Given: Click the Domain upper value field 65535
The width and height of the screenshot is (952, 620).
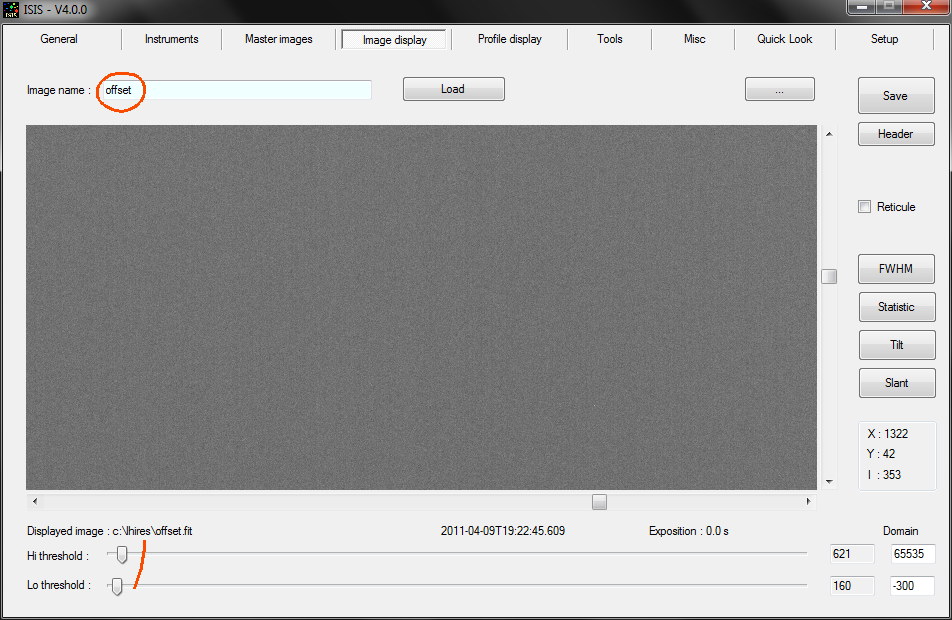Looking at the screenshot, I should point(912,554).
